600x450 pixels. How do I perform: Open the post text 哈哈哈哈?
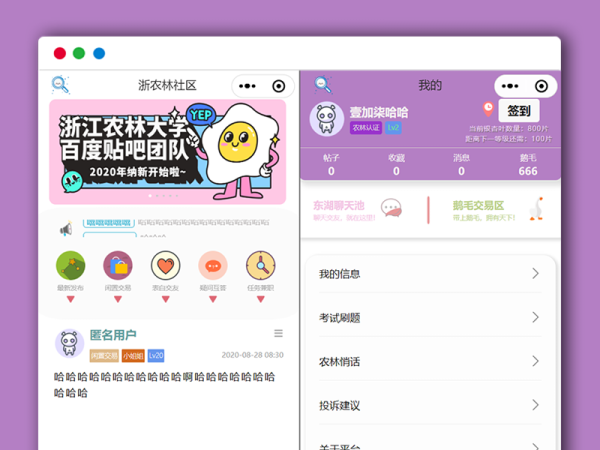(x=165, y=385)
